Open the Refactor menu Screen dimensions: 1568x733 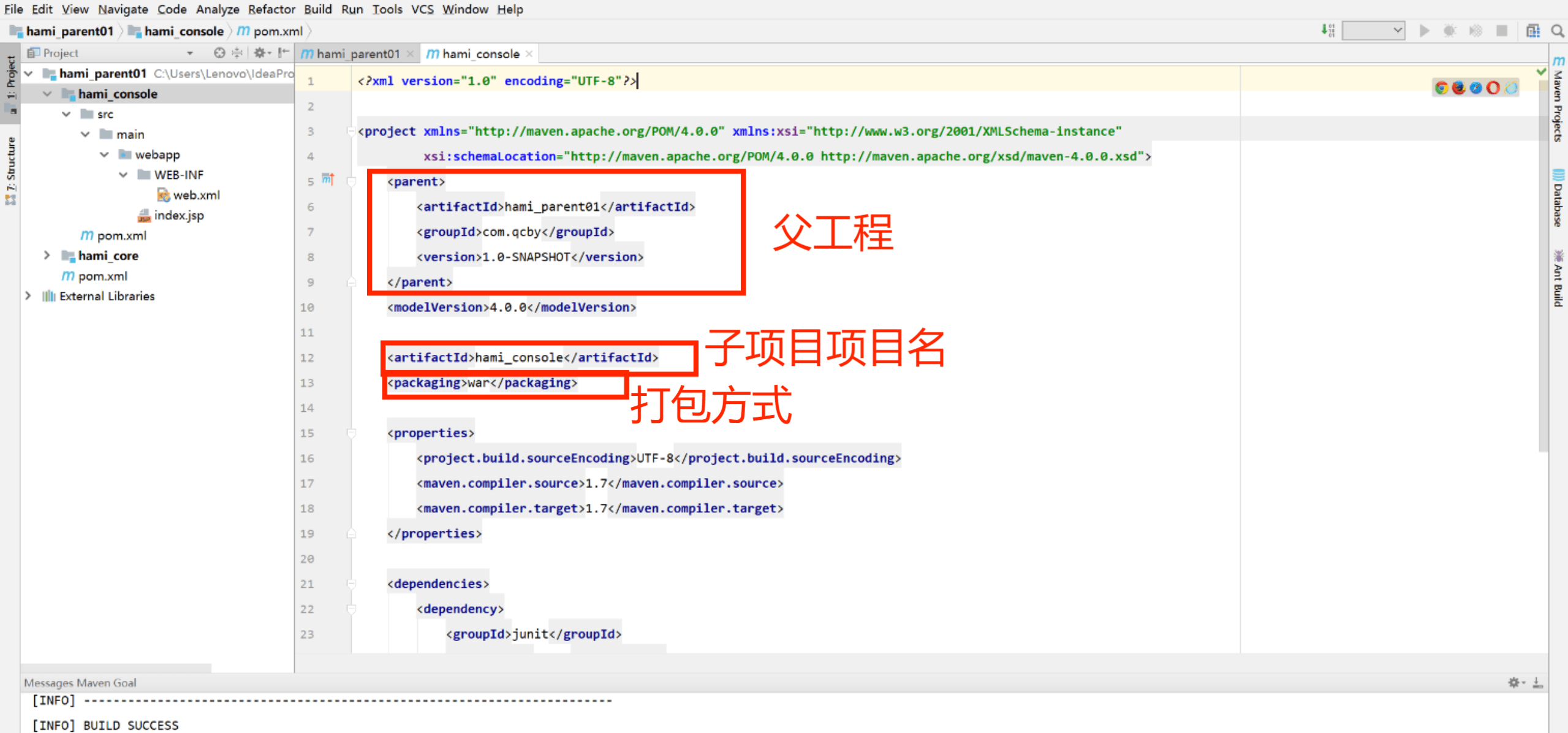tap(271, 9)
